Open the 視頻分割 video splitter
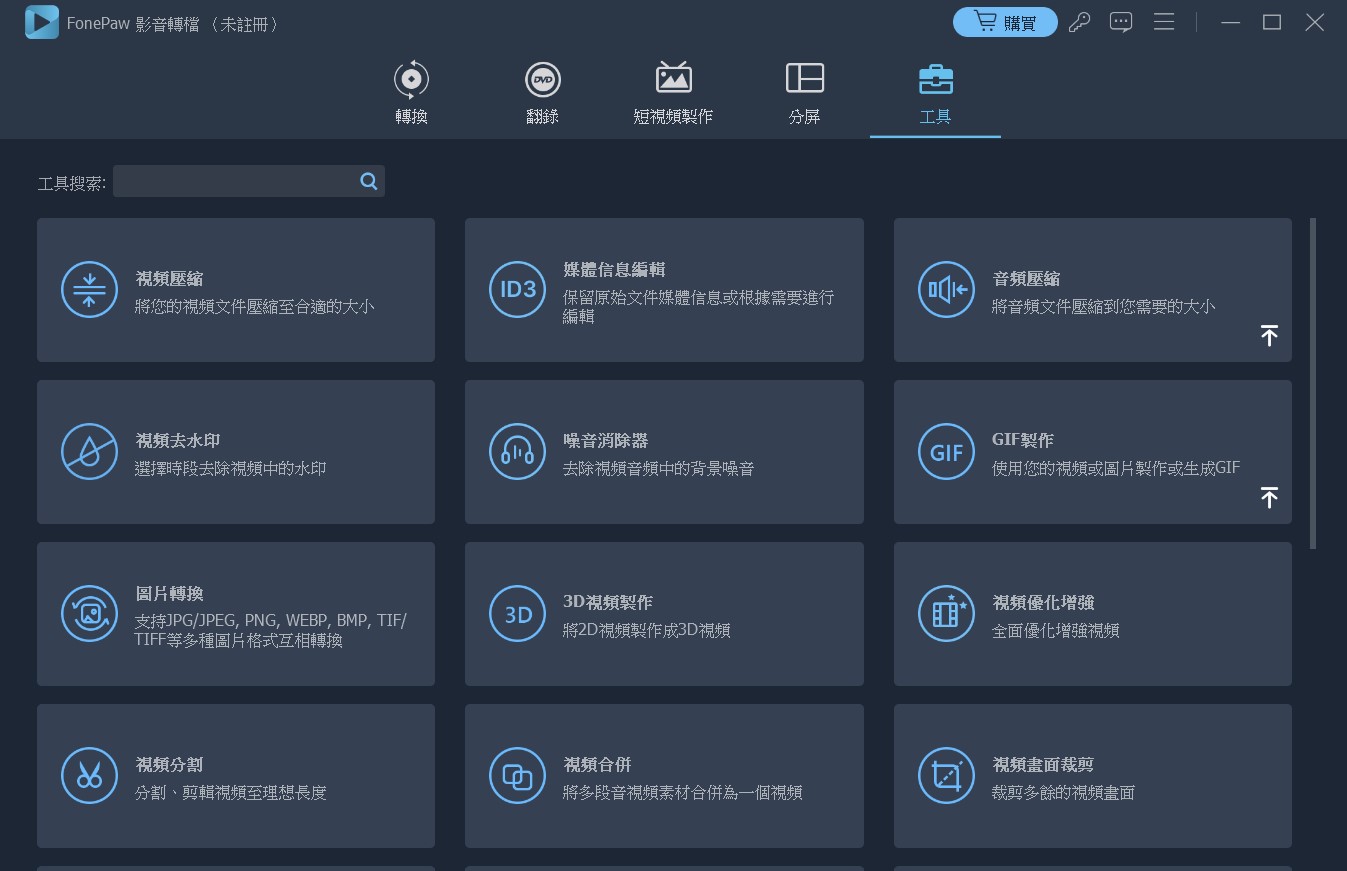Image resolution: width=1347 pixels, height=871 pixels. (235, 775)
